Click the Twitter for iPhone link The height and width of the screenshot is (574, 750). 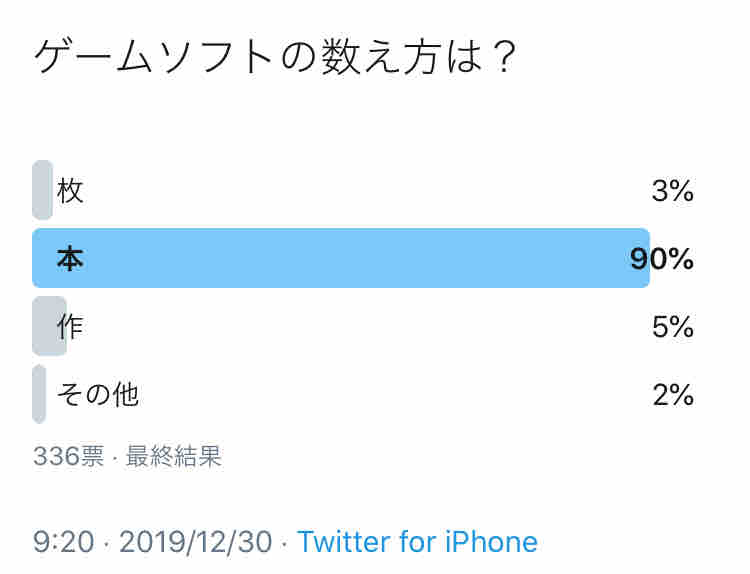[x=417, y=542]
